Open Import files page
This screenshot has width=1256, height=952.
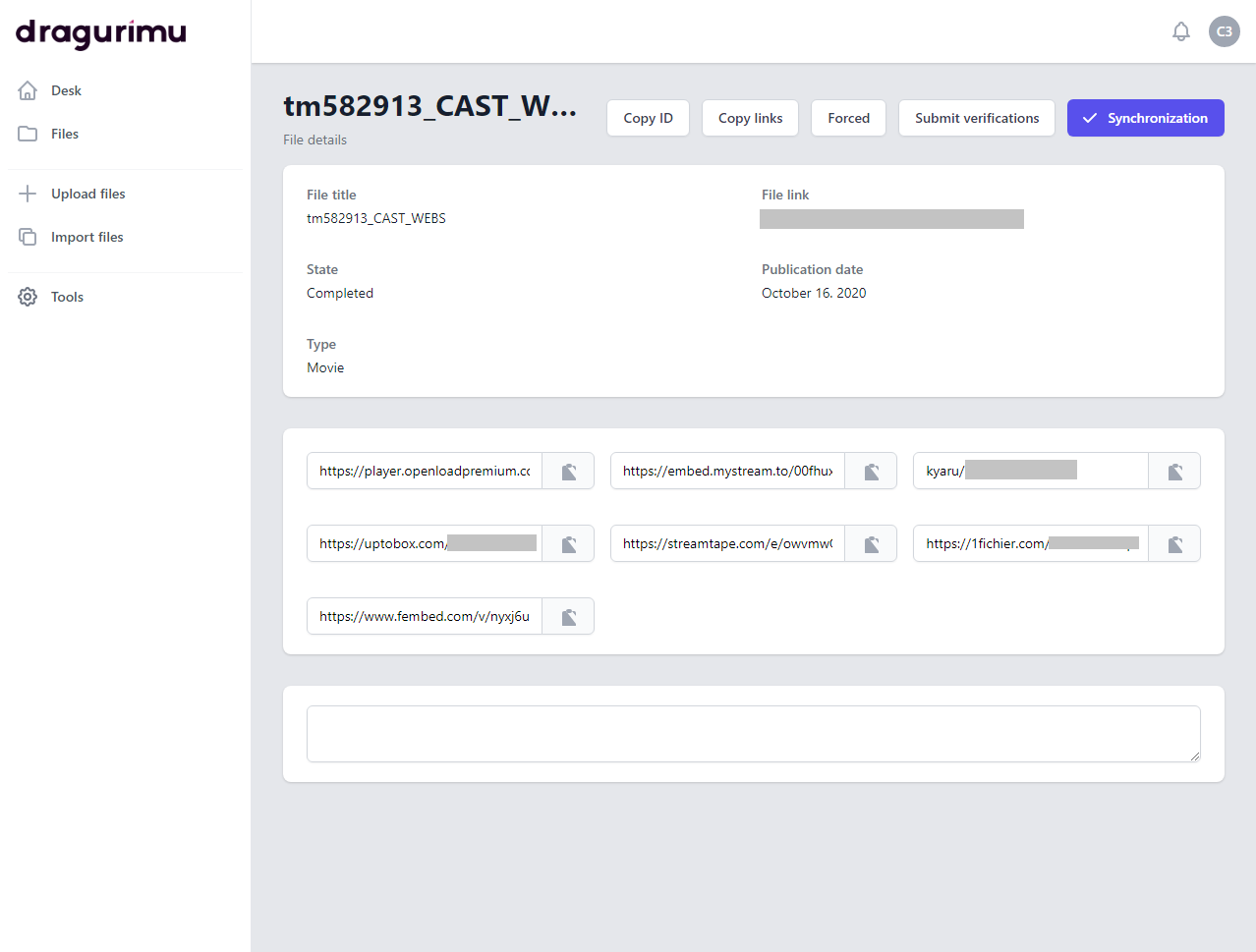pos(86,237)
